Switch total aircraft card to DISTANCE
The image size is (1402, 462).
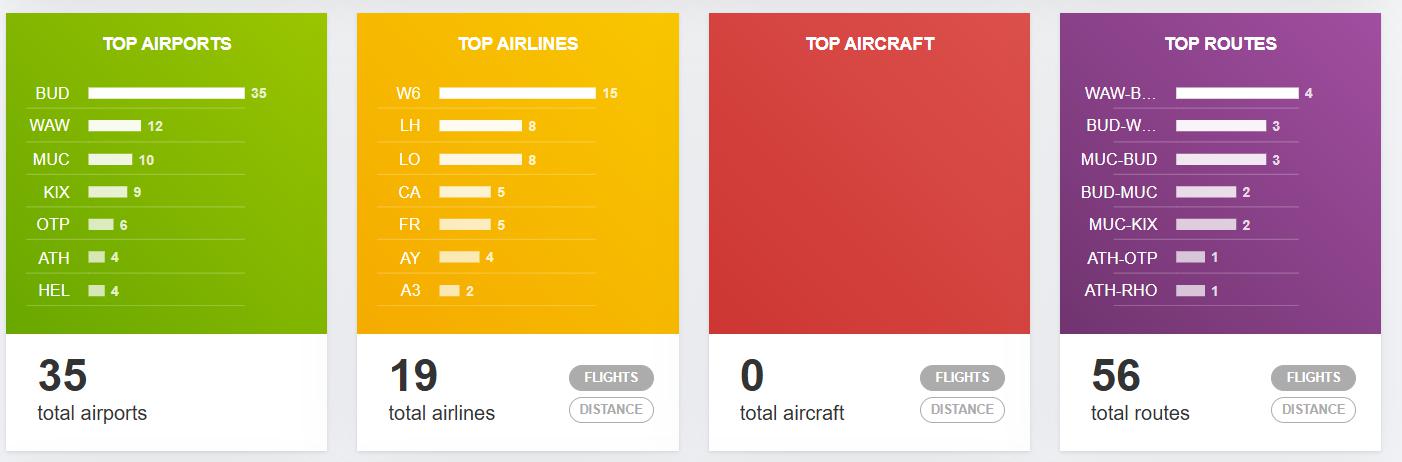[x=962, y=409]
